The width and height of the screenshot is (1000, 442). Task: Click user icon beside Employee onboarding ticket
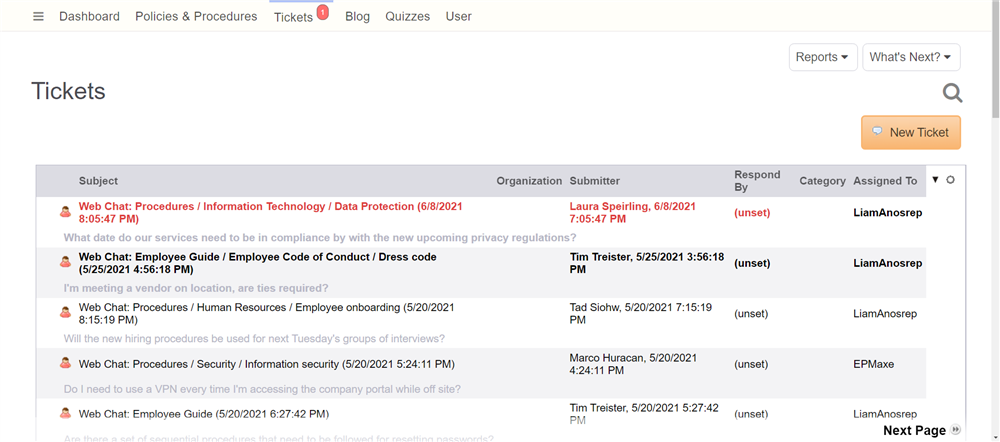tap(65, 313)
